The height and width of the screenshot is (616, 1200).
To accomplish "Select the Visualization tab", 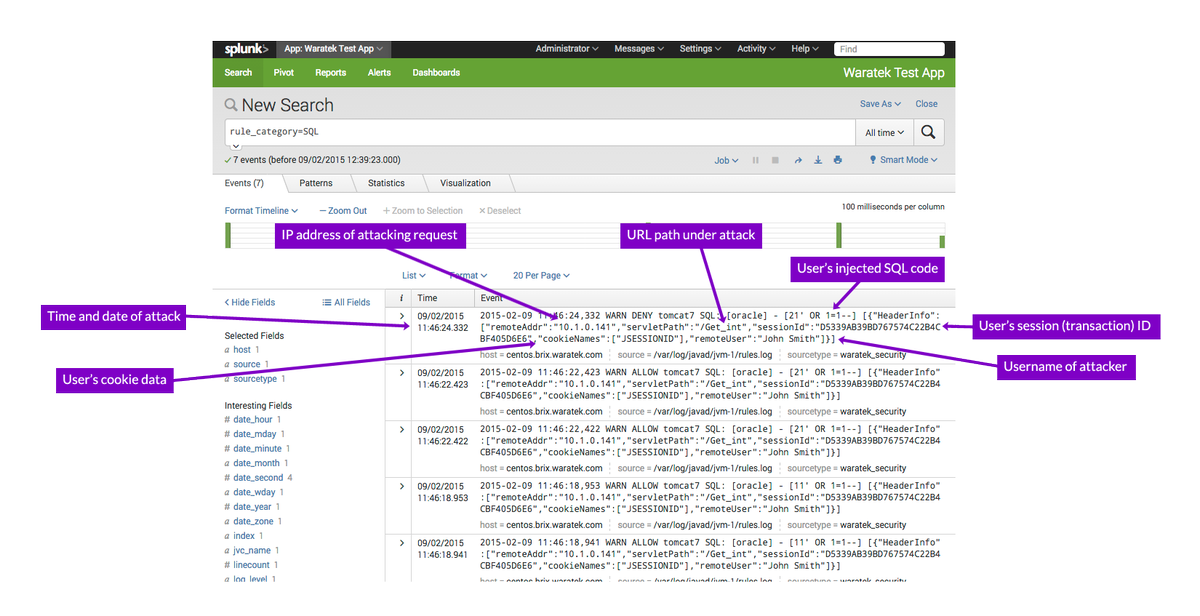I will [x=466, y=183].
